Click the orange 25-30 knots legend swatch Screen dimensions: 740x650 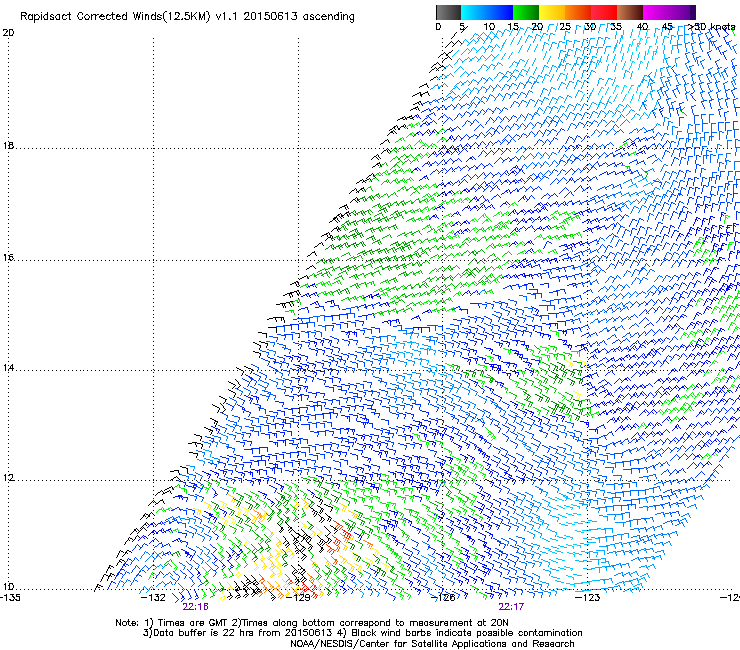(x=578, y=12)
